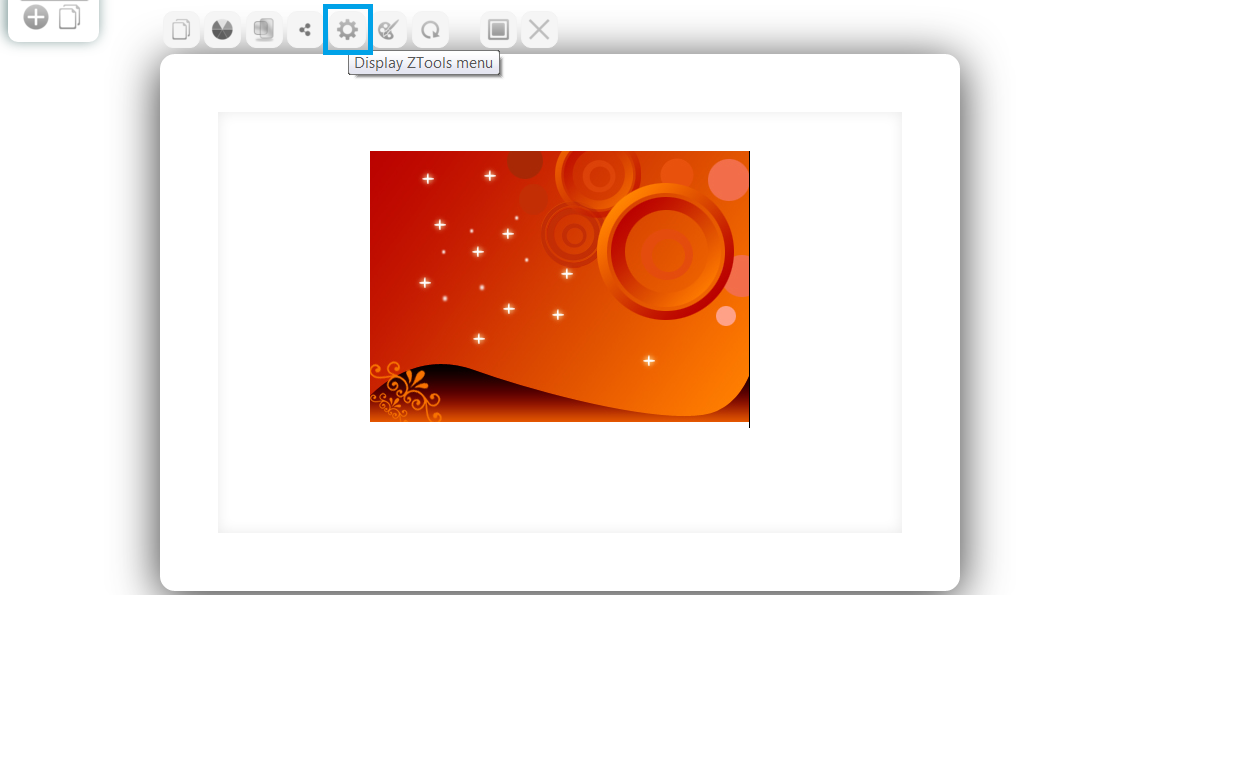Click the first toolbar document copy icon
The width and height of the screenshot is (1234, 774).
click(181, 30)
